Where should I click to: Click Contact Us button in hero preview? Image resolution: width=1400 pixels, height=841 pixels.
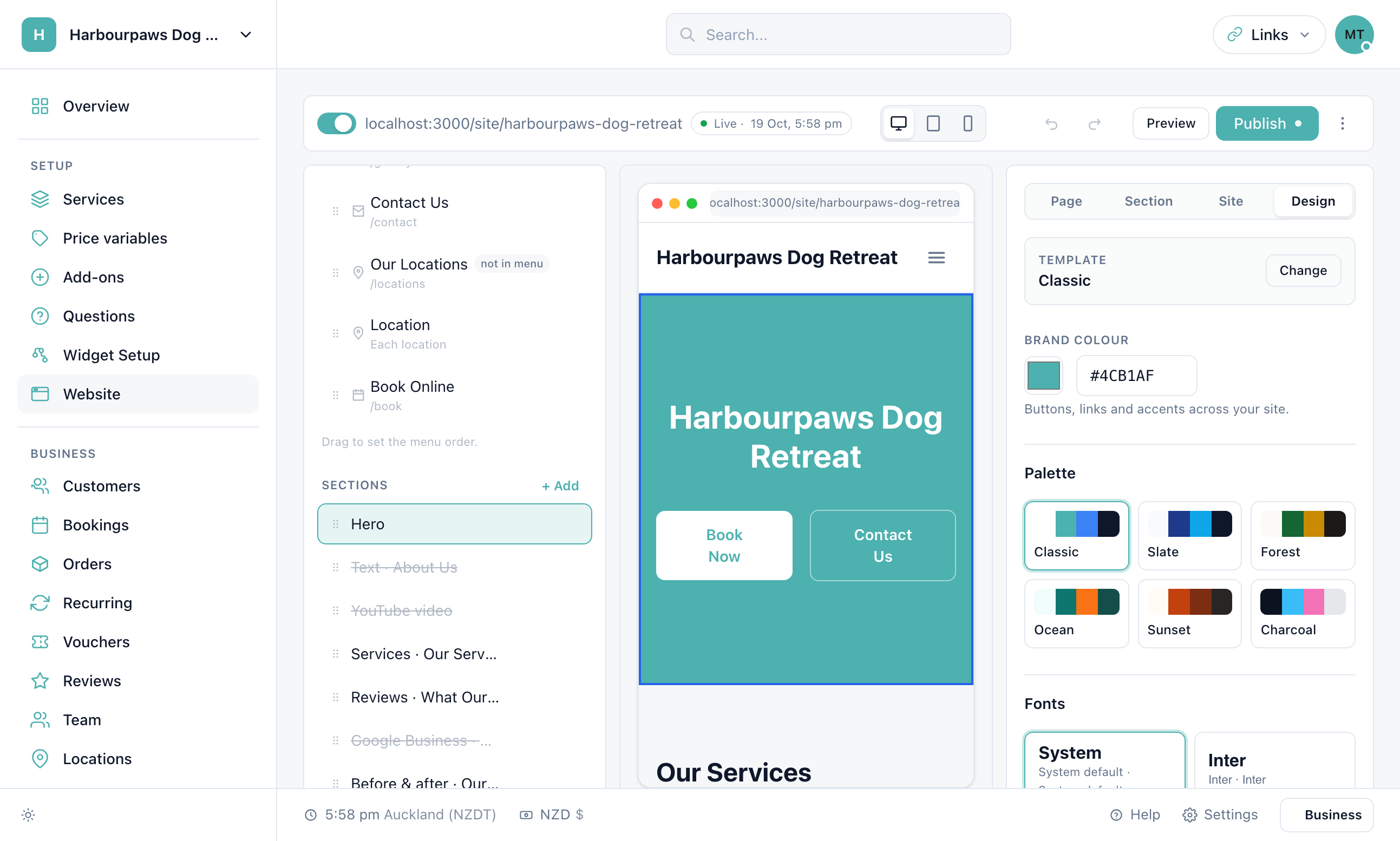click(x=882, y=545)
